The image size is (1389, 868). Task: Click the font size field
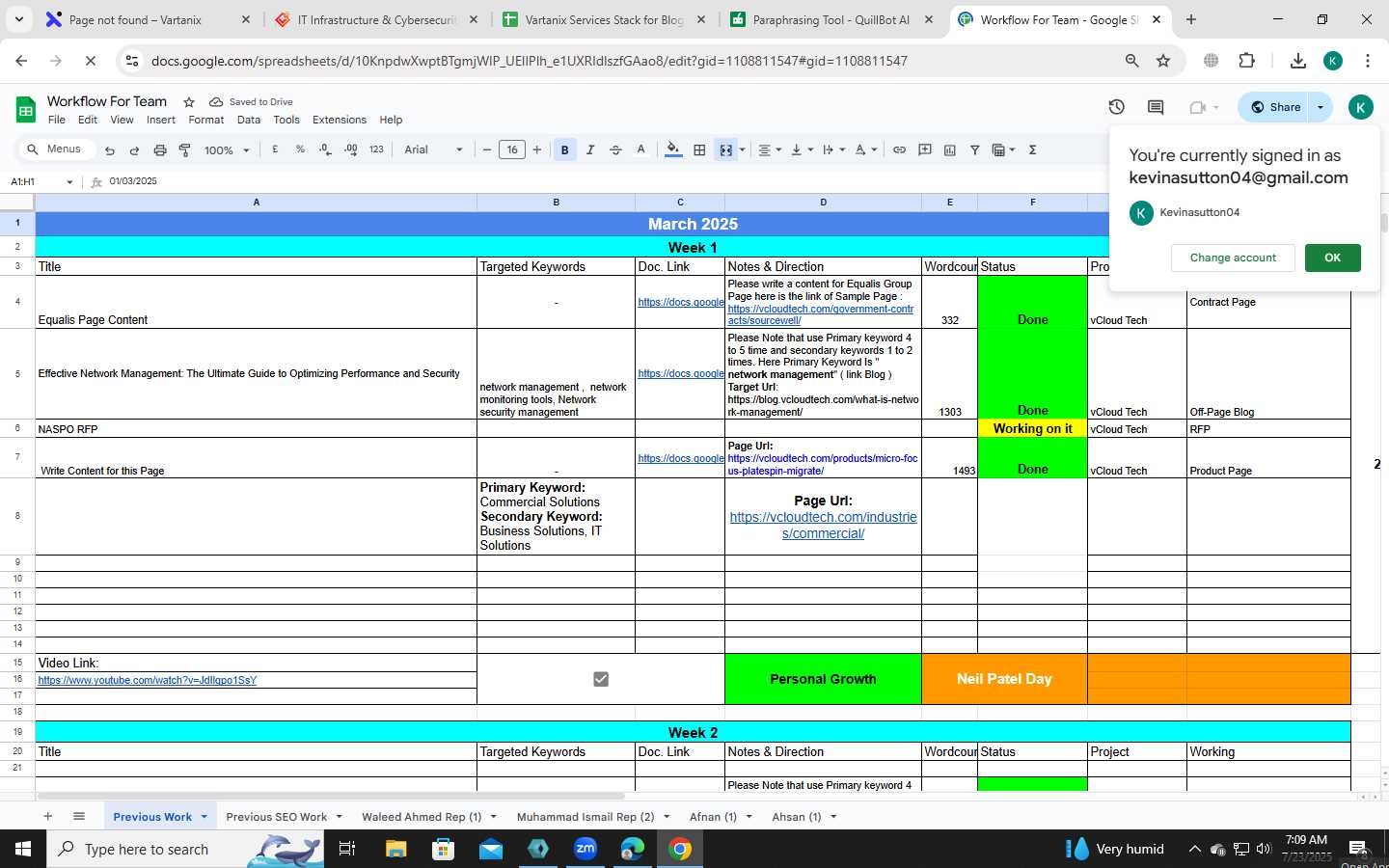coord(512,149)
